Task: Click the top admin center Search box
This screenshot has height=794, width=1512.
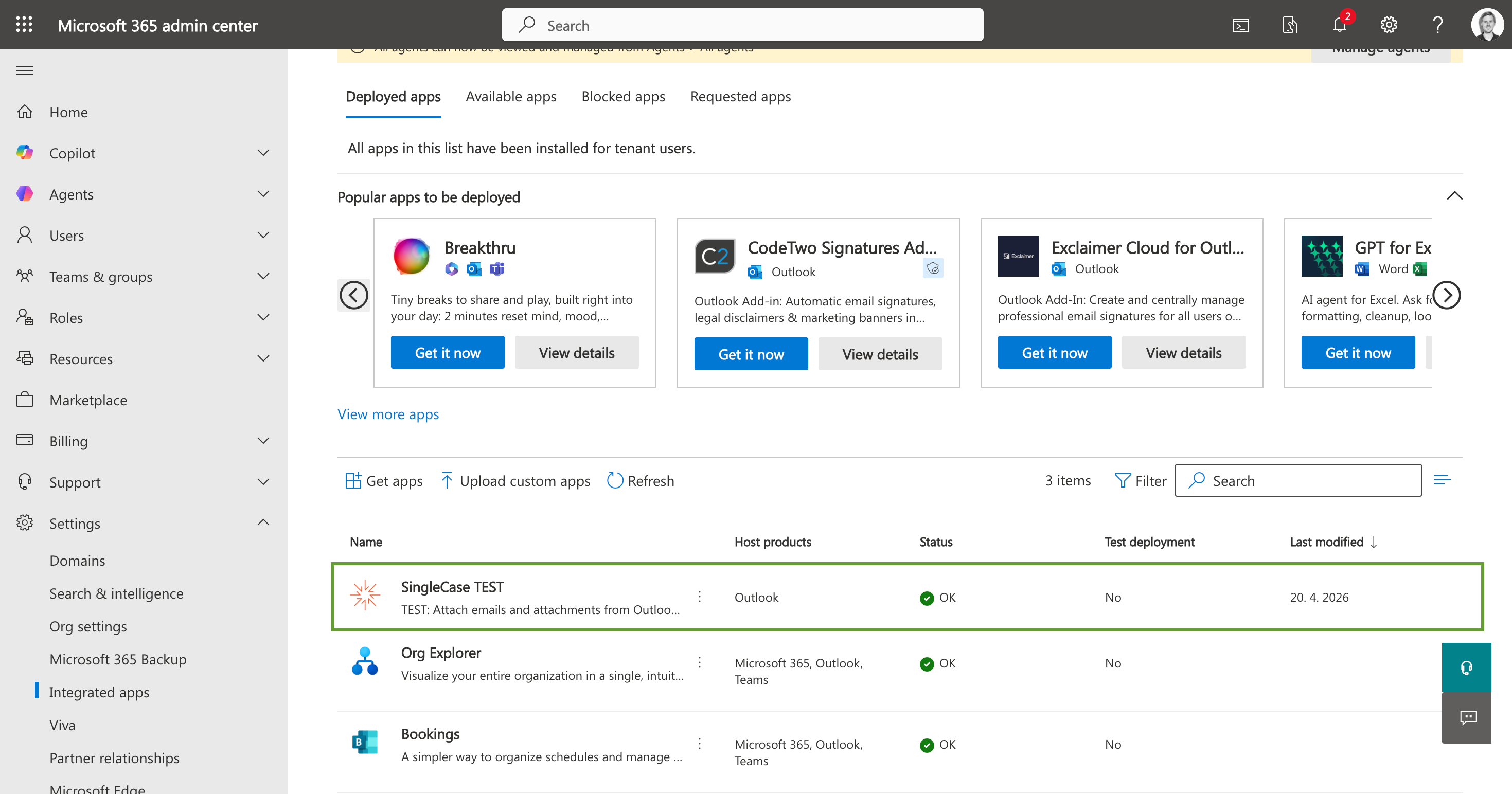Action: click(742, 25)
